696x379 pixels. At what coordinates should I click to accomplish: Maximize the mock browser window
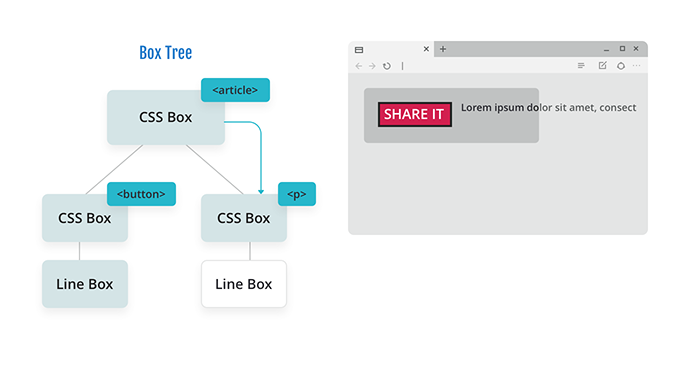point(622,49)
